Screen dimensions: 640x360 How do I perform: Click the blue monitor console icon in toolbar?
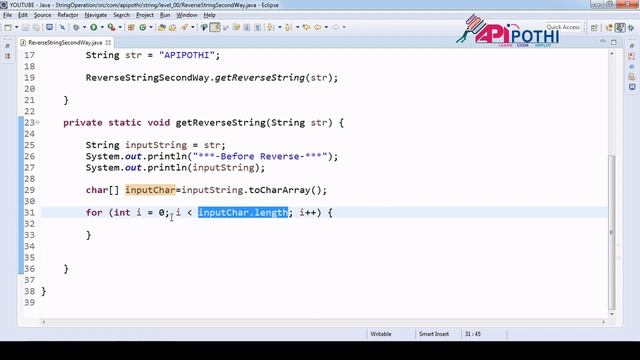(x=49, y=27)
